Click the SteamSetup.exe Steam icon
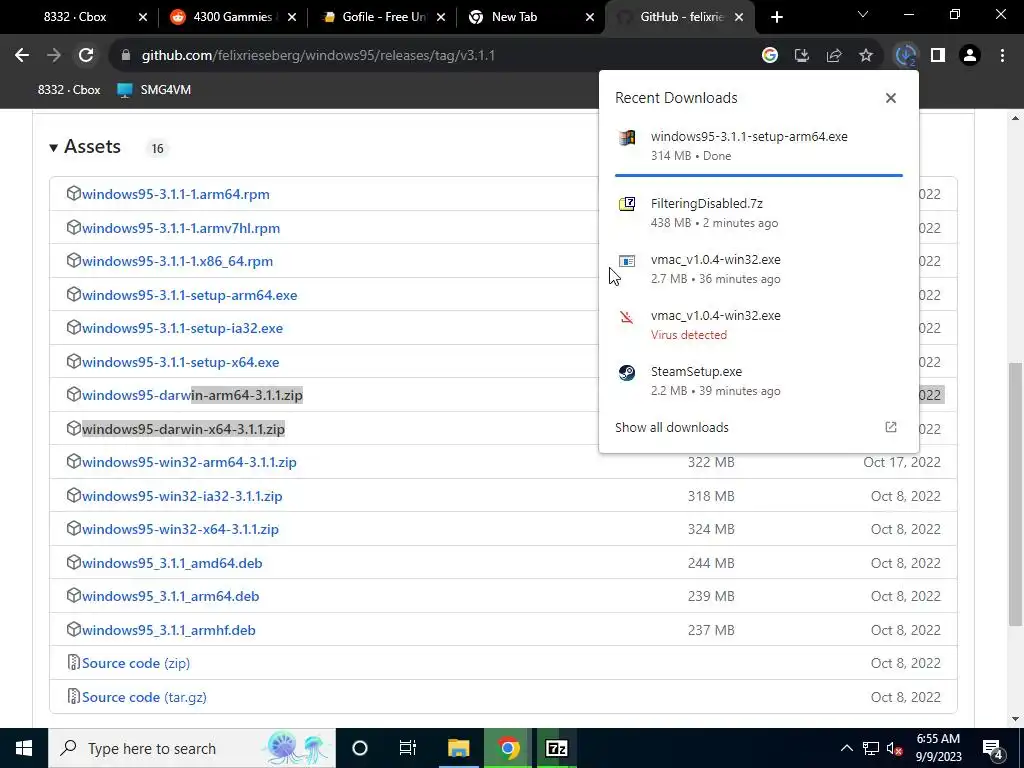1024x768 pixels. pos(627,372)
